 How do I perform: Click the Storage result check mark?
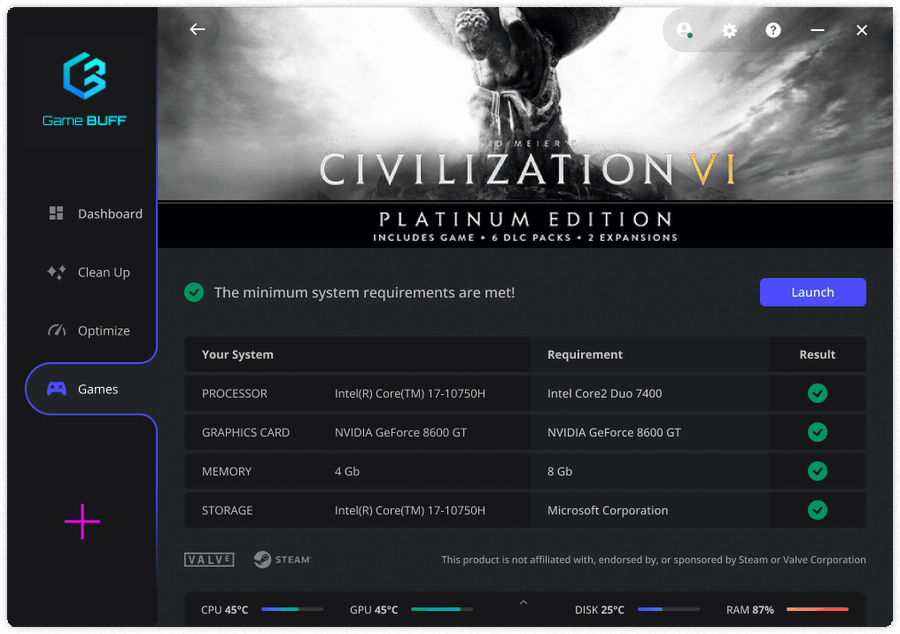(817, 510)
